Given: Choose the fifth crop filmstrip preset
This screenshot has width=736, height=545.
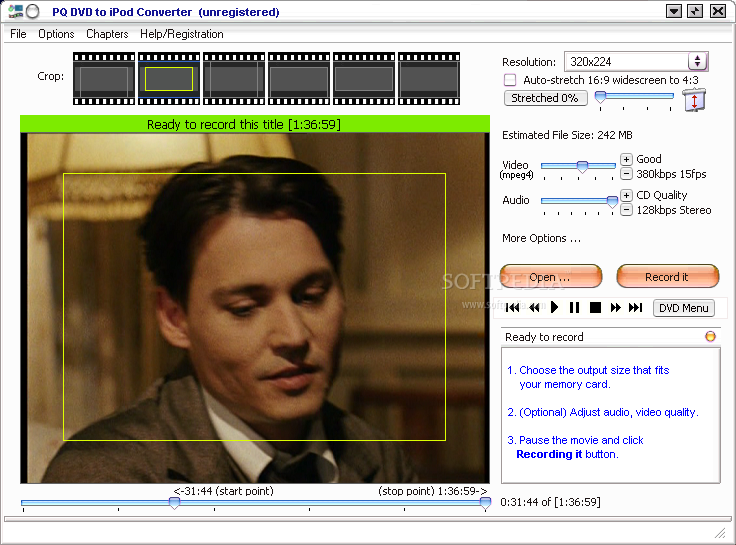Looking at the screenshot, I should click(364, 78).
